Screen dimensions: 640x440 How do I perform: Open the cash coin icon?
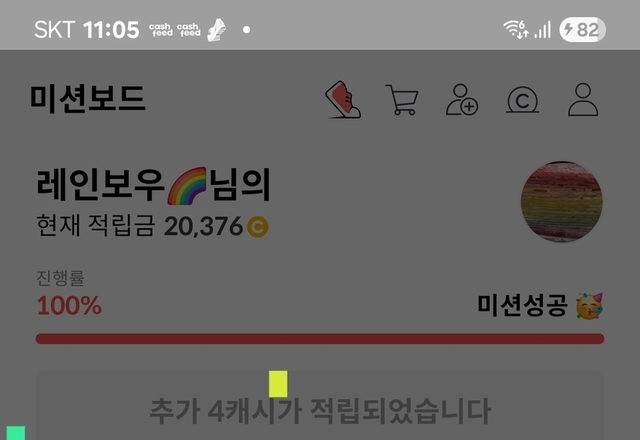click(x=522, y=100)
